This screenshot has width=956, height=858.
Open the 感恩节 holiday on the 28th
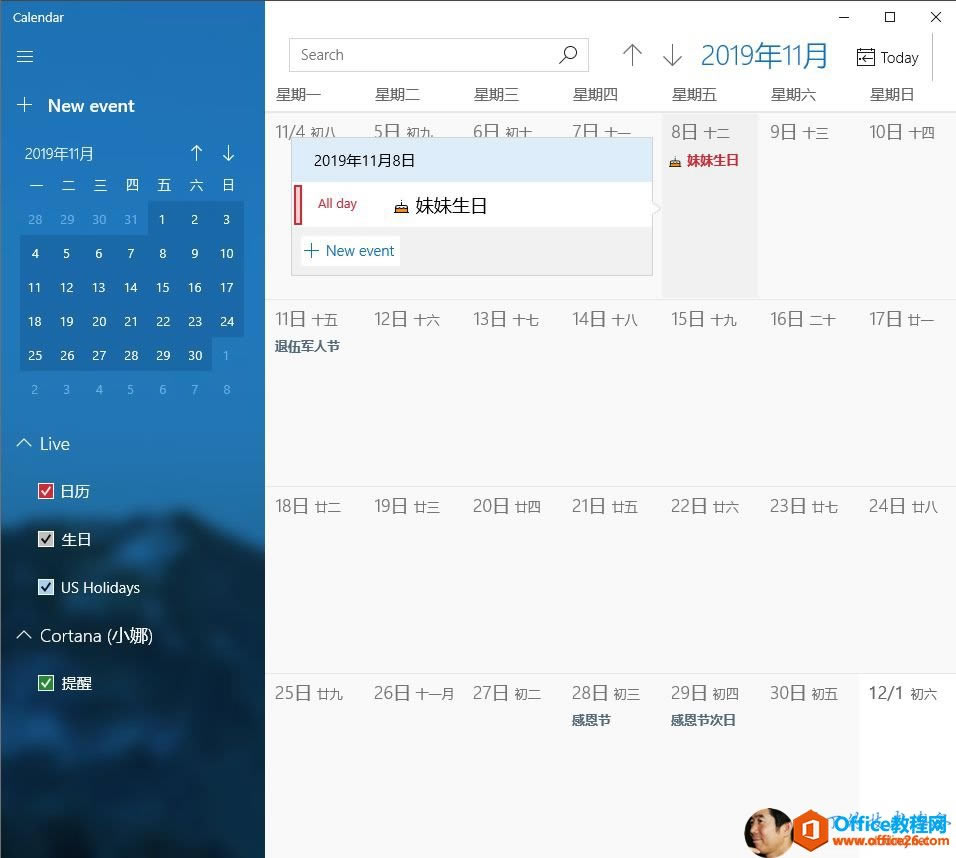[591, 720]
